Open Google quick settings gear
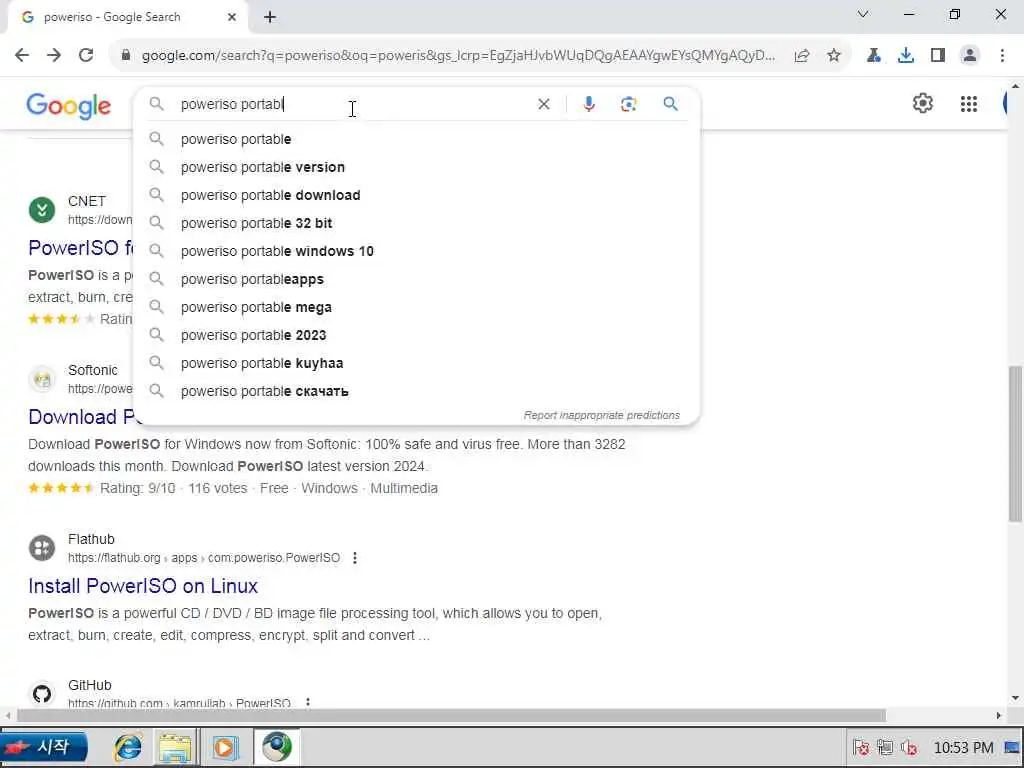This screenshot has height=768, width=1024. pyautogui.click(x=923, y=103)
